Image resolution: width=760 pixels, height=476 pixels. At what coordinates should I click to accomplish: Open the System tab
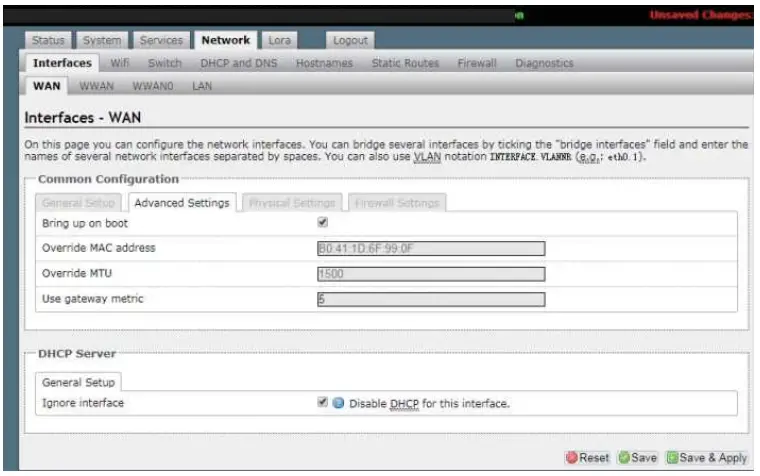point(102,40)
